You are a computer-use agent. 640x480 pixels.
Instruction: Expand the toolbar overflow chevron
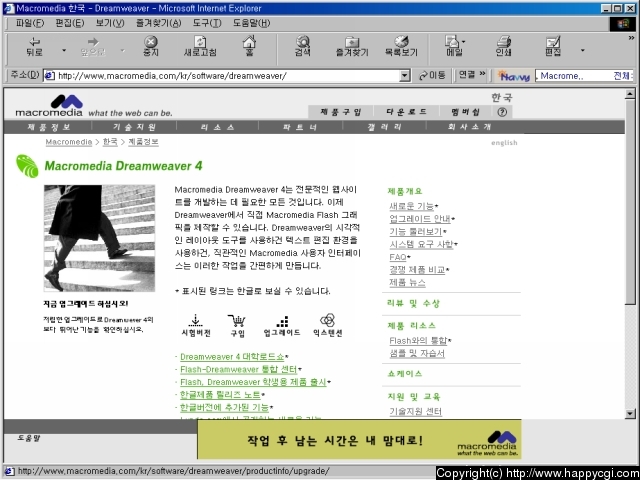(631, 38)
